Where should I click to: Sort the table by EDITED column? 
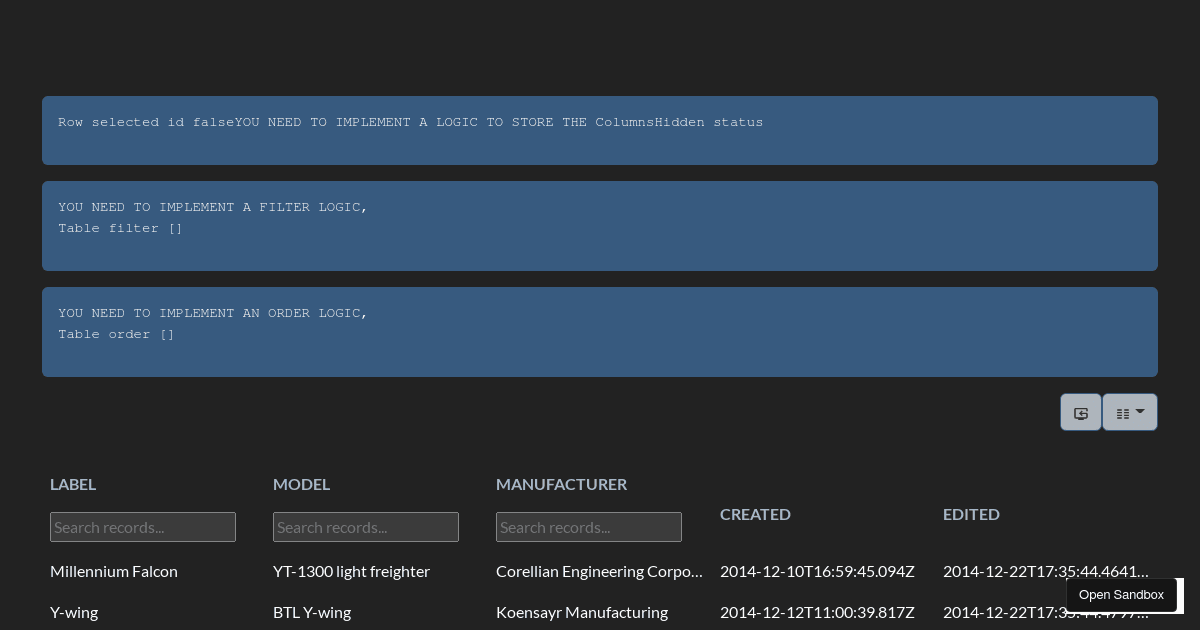click(x=971, y=514)
